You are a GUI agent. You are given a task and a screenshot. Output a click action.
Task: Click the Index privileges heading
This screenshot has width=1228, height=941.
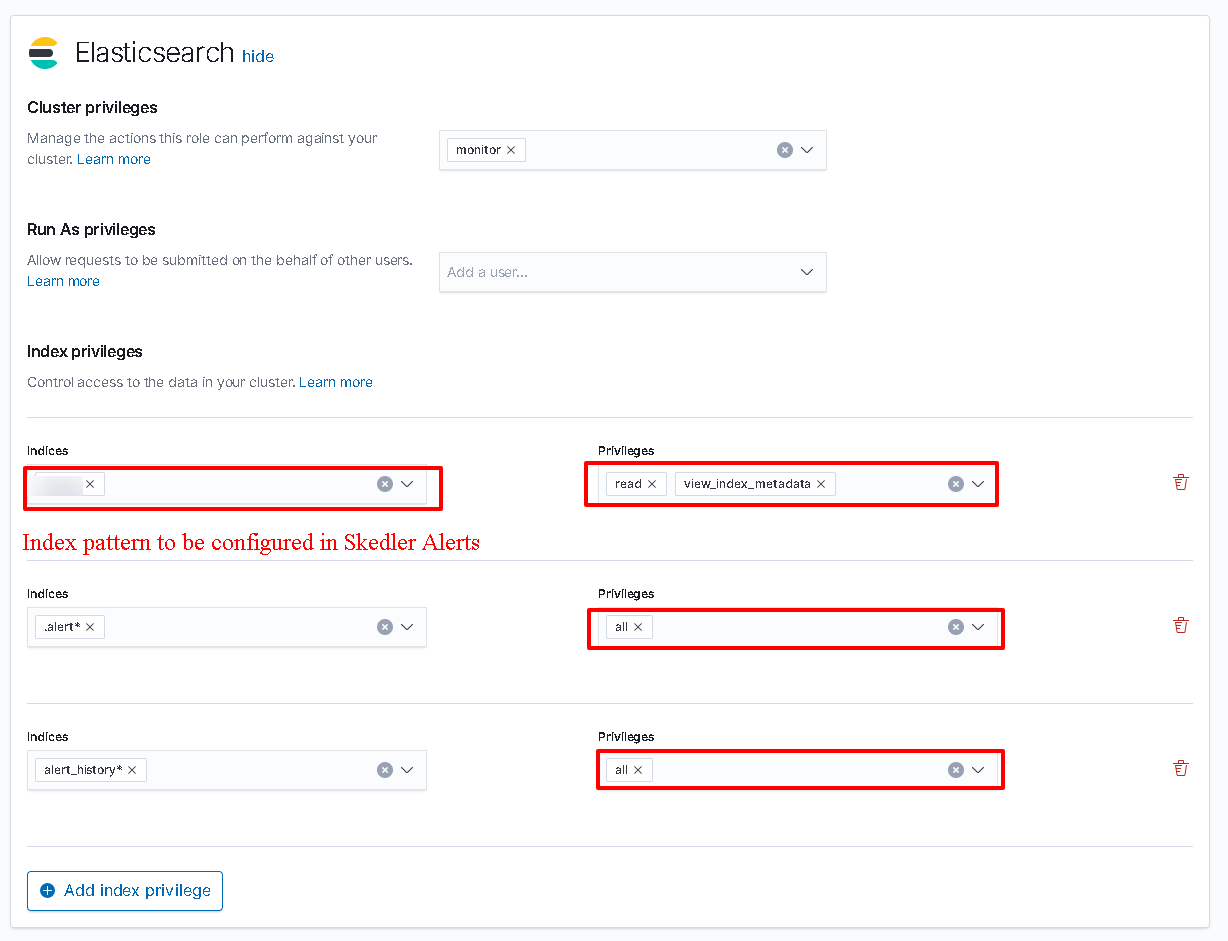coord(85,352)
